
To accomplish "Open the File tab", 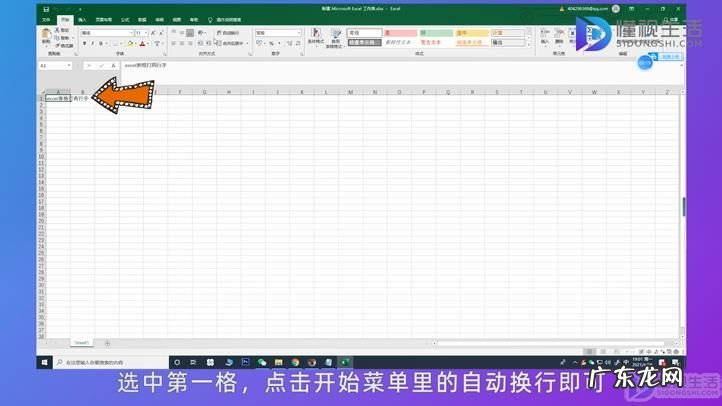I will tap(46, 20).
